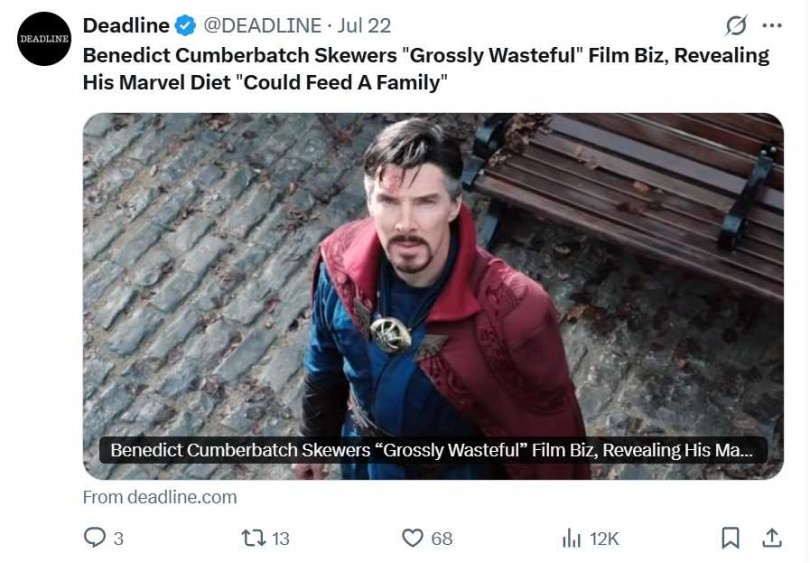Open the From deadline.com source link
This screenshot has width=810, height=563.
pos(160,497)
